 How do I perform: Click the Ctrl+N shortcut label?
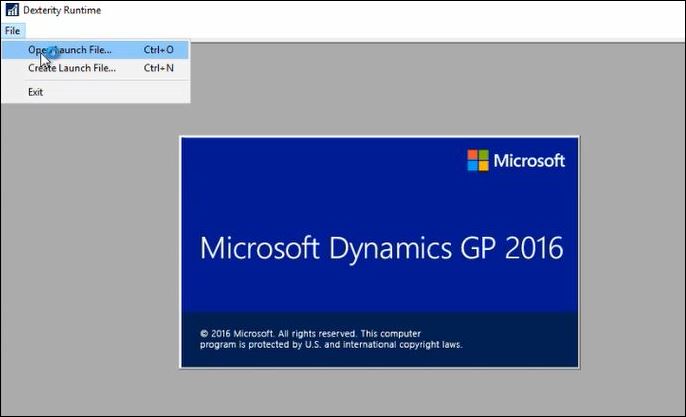158,68
